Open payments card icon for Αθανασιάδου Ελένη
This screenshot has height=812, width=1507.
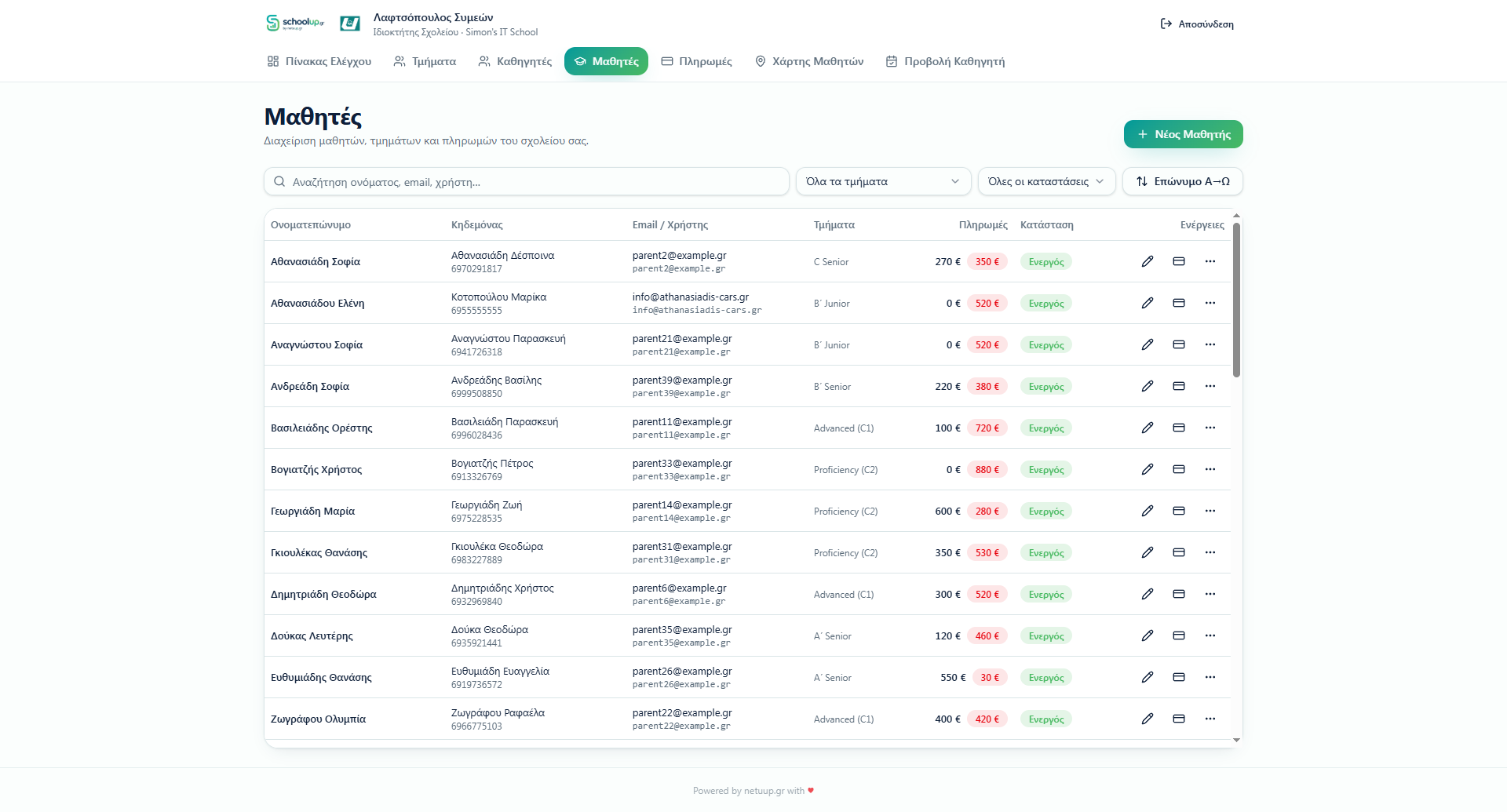[x=1179, y=303]
